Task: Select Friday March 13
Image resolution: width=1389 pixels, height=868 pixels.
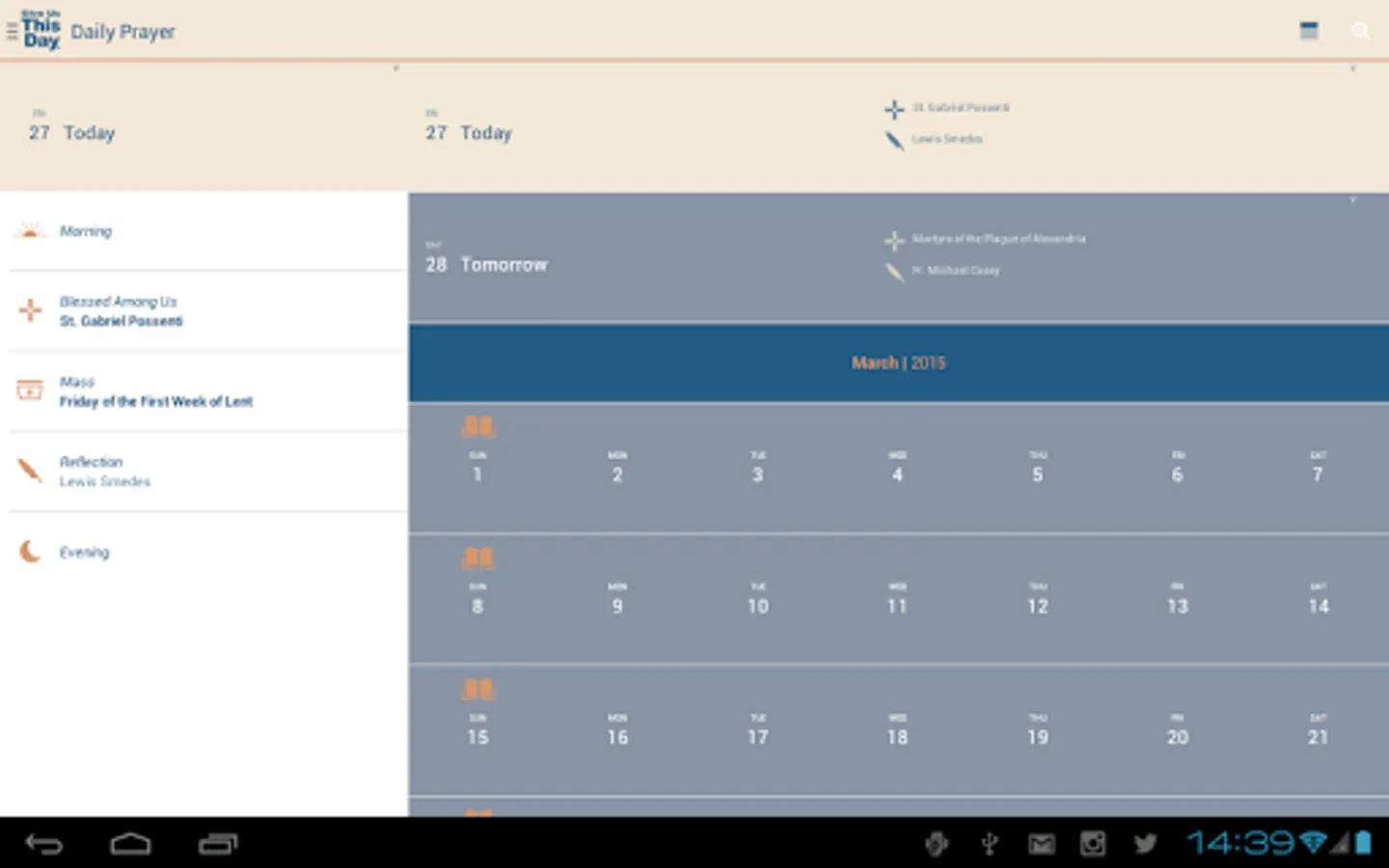Action: pos(1178,599)
